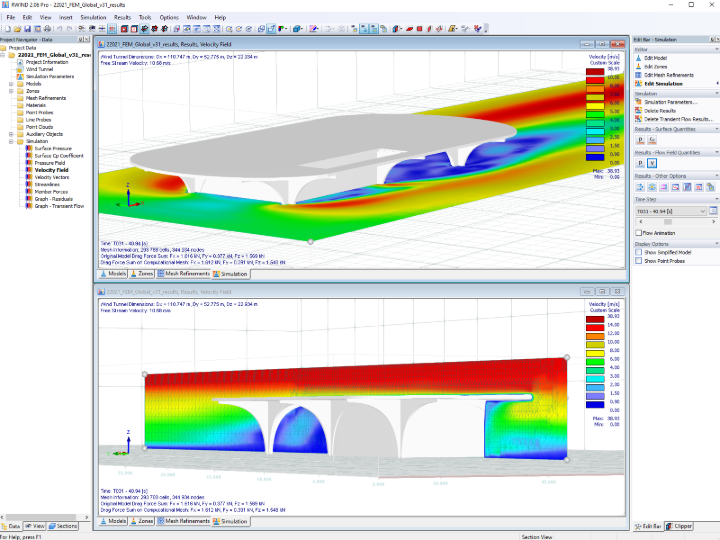Click third icon in Results Other Options row

pyautogui.click(x=664, y=187)
